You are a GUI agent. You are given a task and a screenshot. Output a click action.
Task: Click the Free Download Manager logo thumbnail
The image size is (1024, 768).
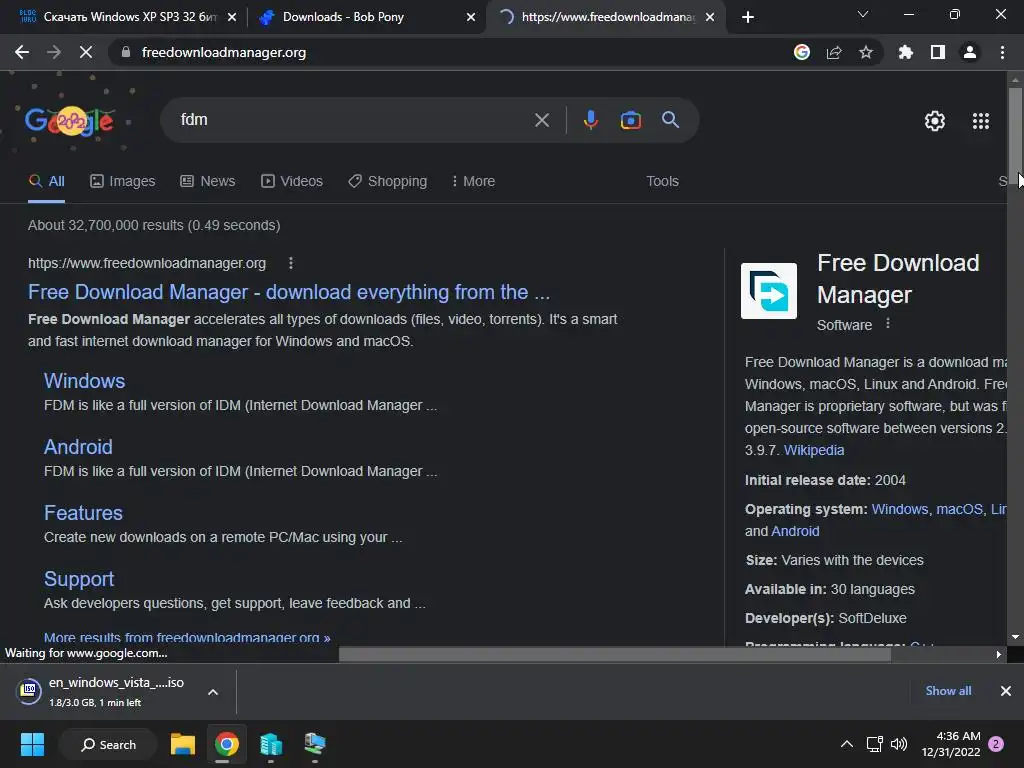[769, 291]
